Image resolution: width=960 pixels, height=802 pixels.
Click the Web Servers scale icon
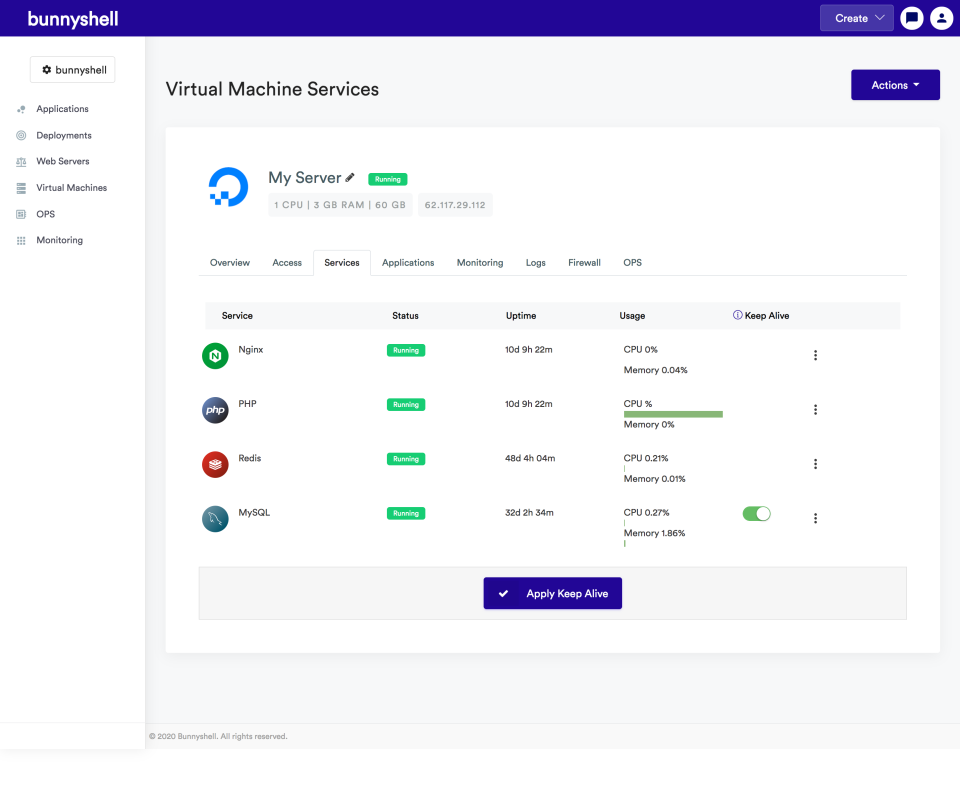click(21, 162)
